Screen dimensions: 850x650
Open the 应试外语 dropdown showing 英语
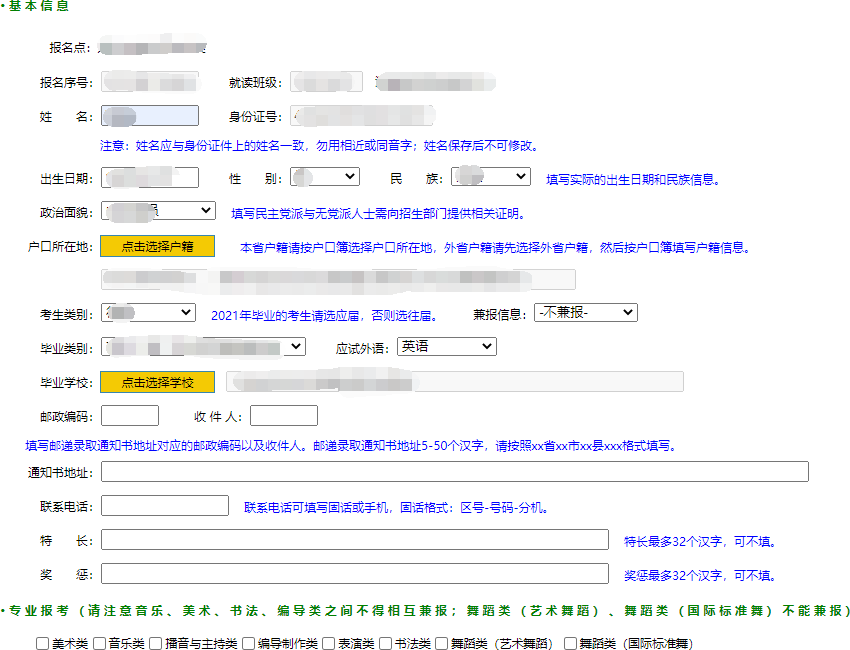pyautogui.click(x=446, y=347)
